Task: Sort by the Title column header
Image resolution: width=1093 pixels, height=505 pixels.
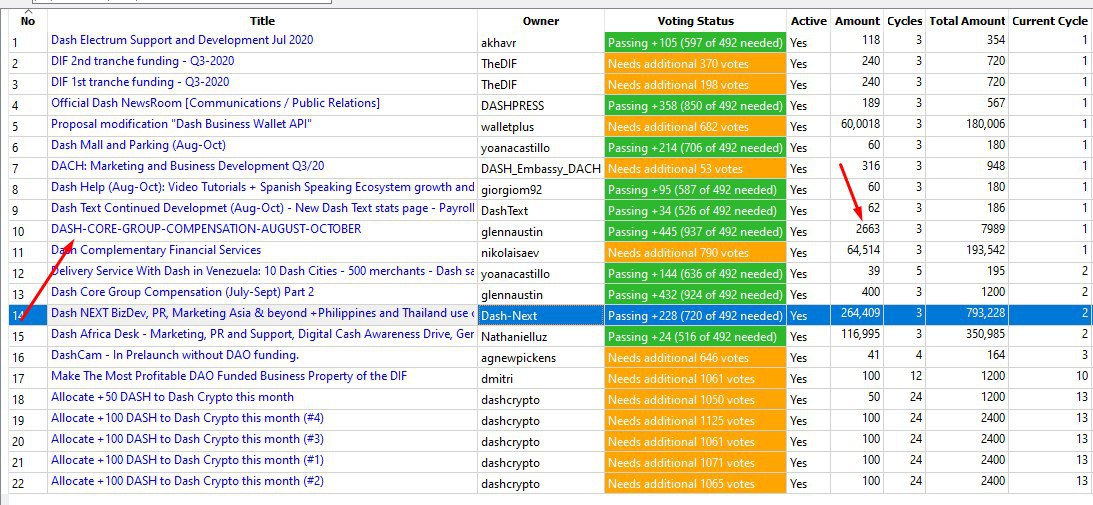Action: 262,21
